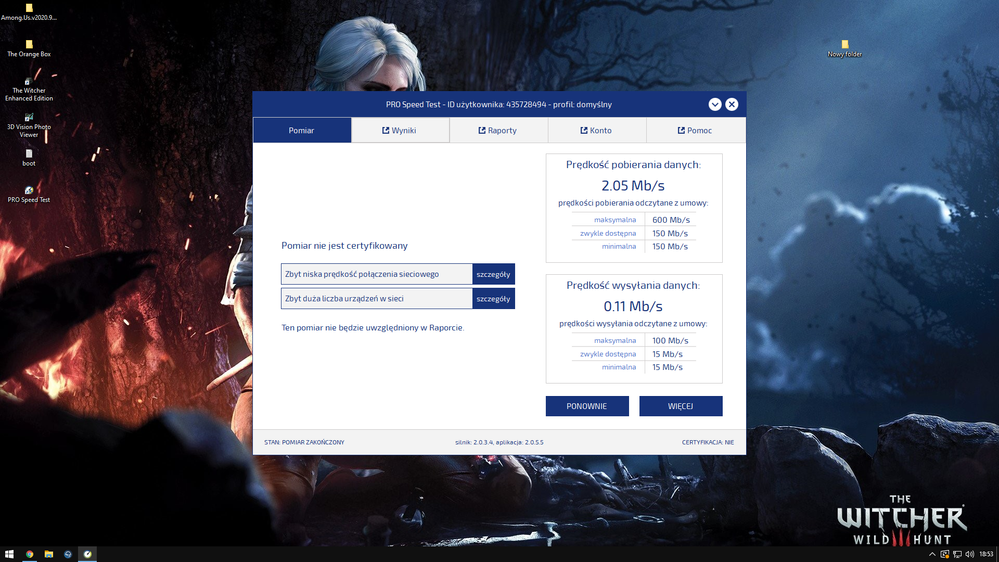Image resolution: width=999 pixels, height=562 pixels.
Task: Select the boot file icon
Action: pyautogui.click(x=29, y=158)
